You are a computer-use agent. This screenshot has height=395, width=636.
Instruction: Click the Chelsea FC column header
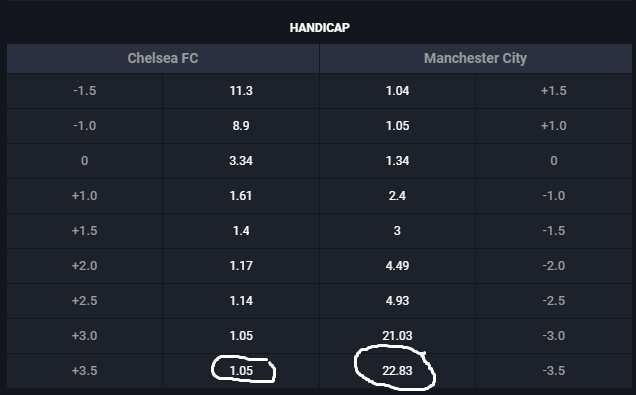click(163, 58)
